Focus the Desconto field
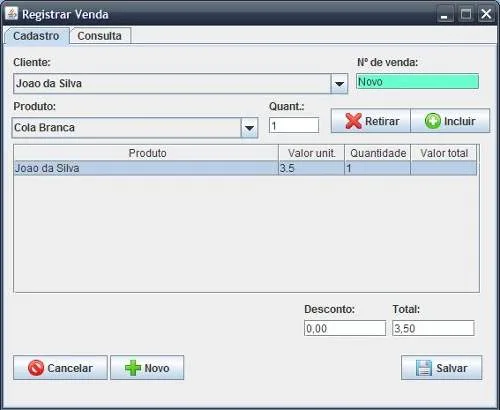This screenshot has width=500, height=410. 345,328
